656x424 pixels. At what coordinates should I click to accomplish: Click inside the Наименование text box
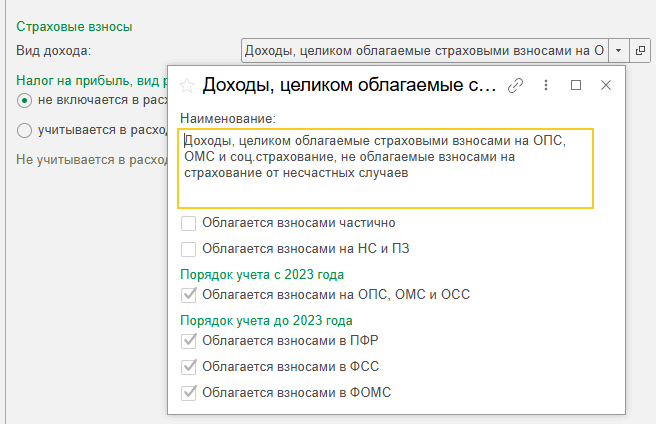coord(385,168)
